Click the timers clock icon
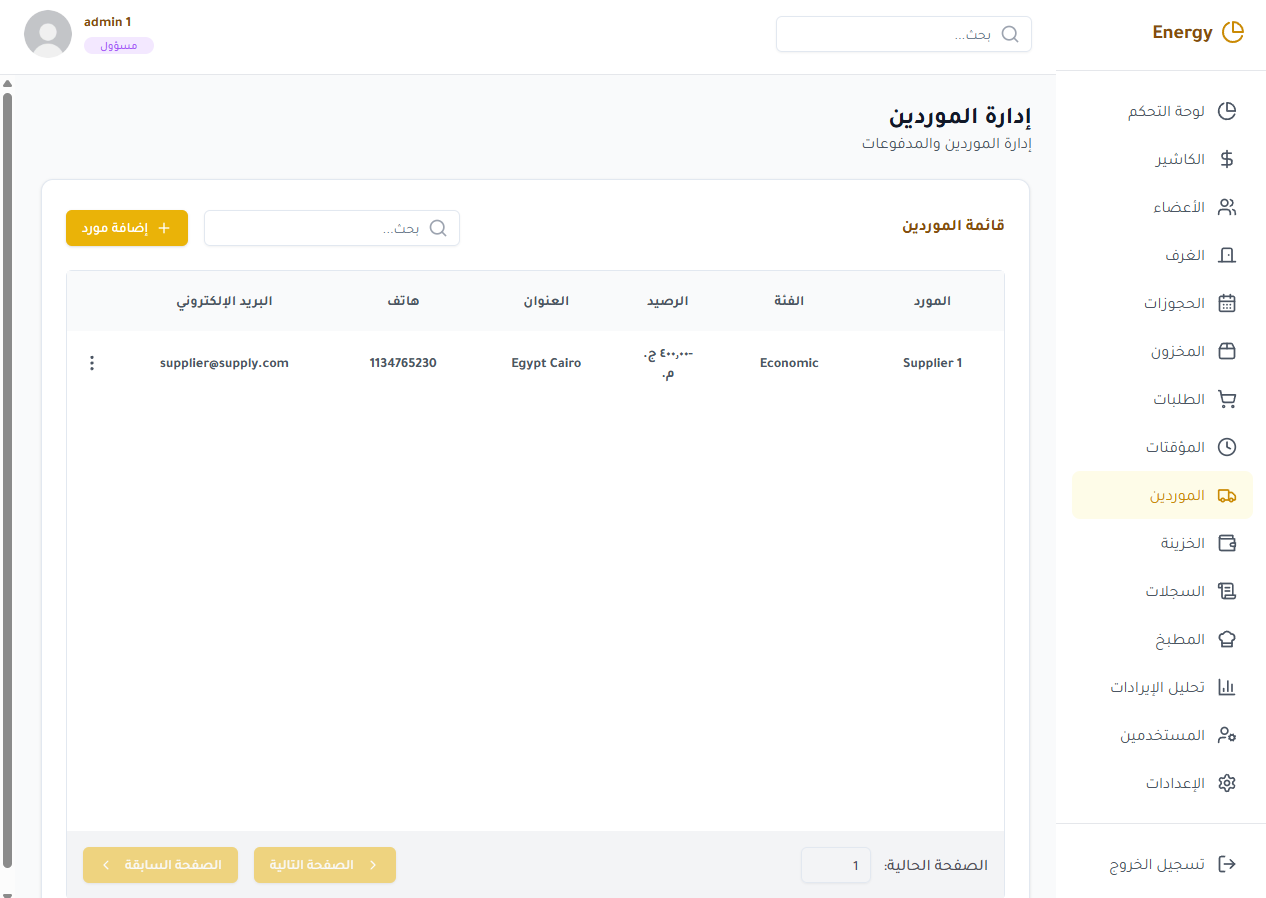This screenshot has height=898, width=1266. pos(1227,447)
